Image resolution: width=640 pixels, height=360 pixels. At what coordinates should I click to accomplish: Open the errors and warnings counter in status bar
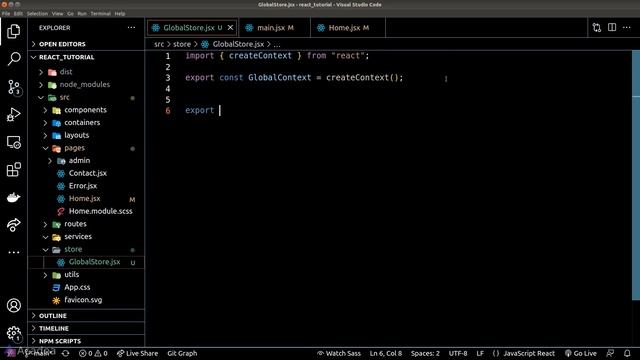(x=93, y=353)
